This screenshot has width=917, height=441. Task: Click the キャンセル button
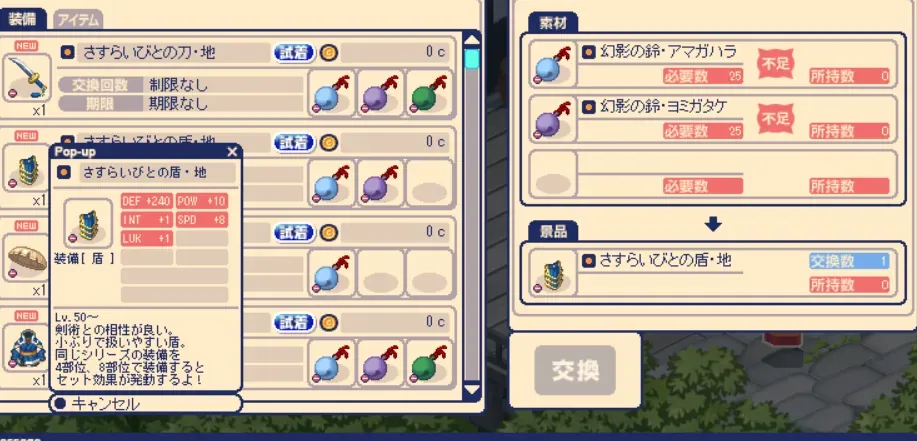pyautogui.click(x=146, y=404)
